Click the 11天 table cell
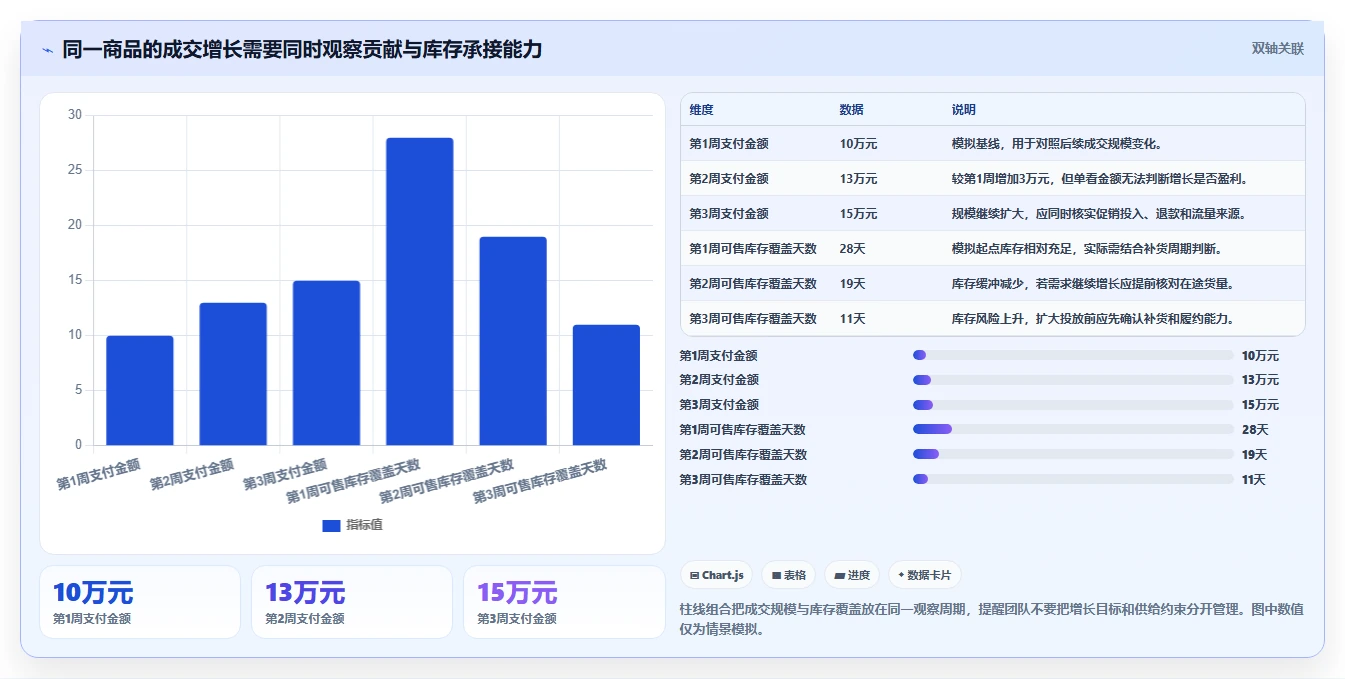The height and width of the screenshot is (679, 1345). coord(853,318)
